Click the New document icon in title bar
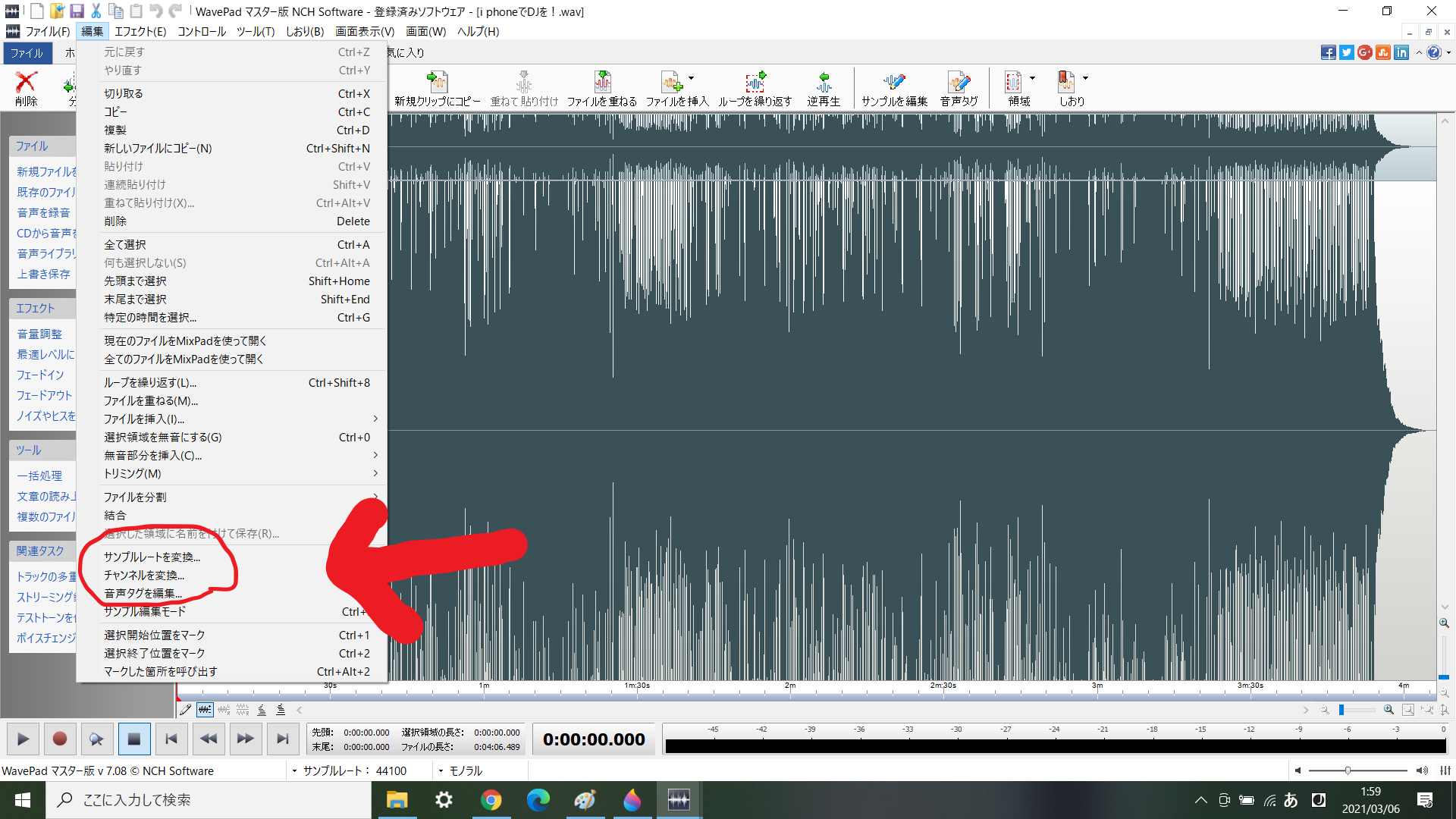The image size is (1456, 819). point(36,11)
